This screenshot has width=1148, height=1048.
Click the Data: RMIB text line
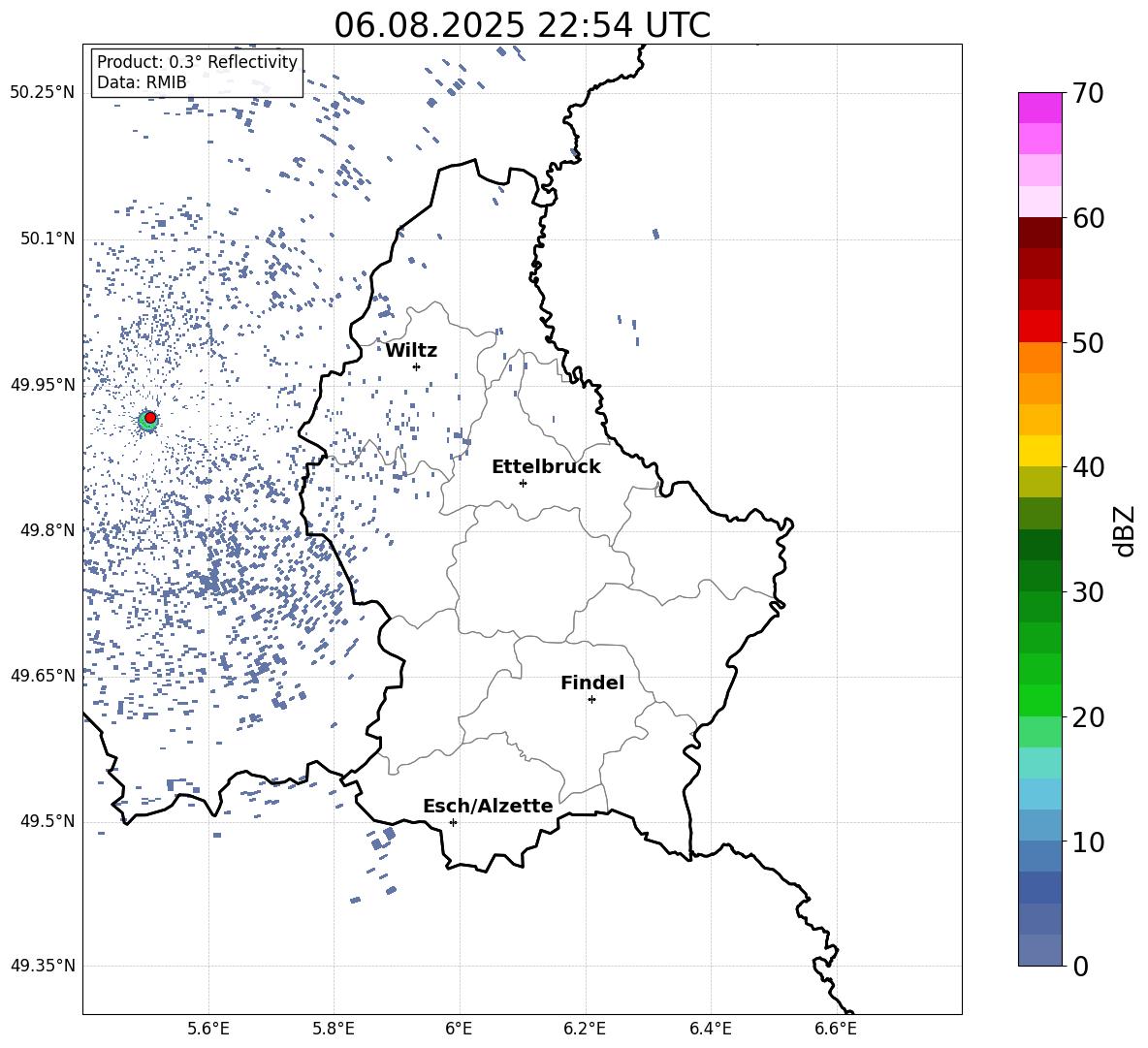142,82
